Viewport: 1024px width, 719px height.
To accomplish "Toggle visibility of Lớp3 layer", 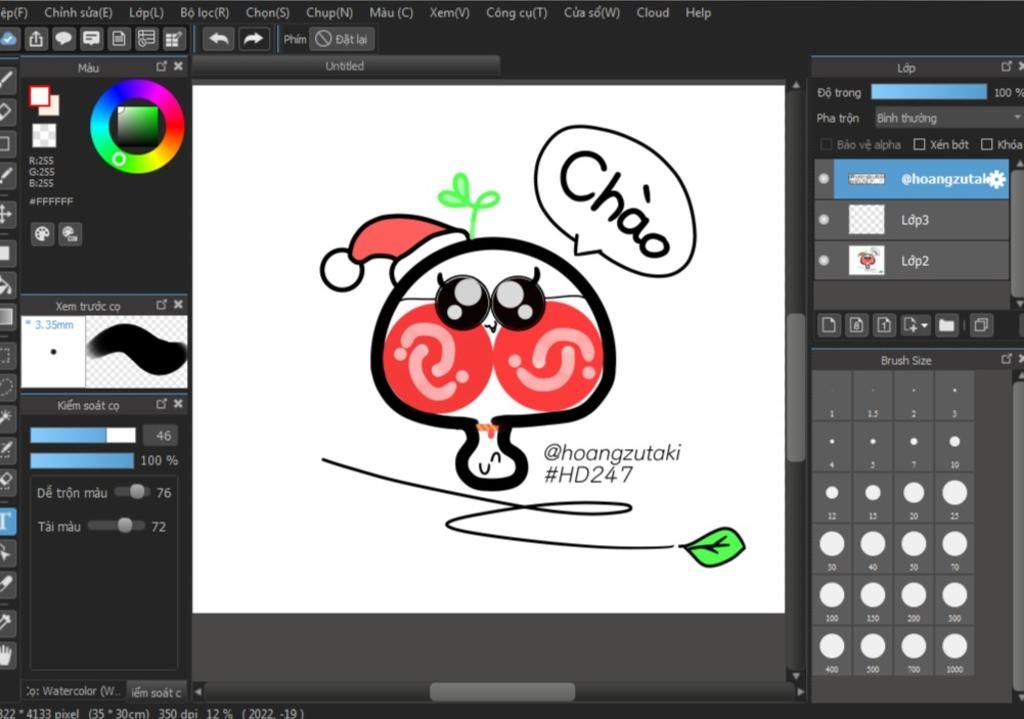I will pyautogui.click(x=824, y=219).
